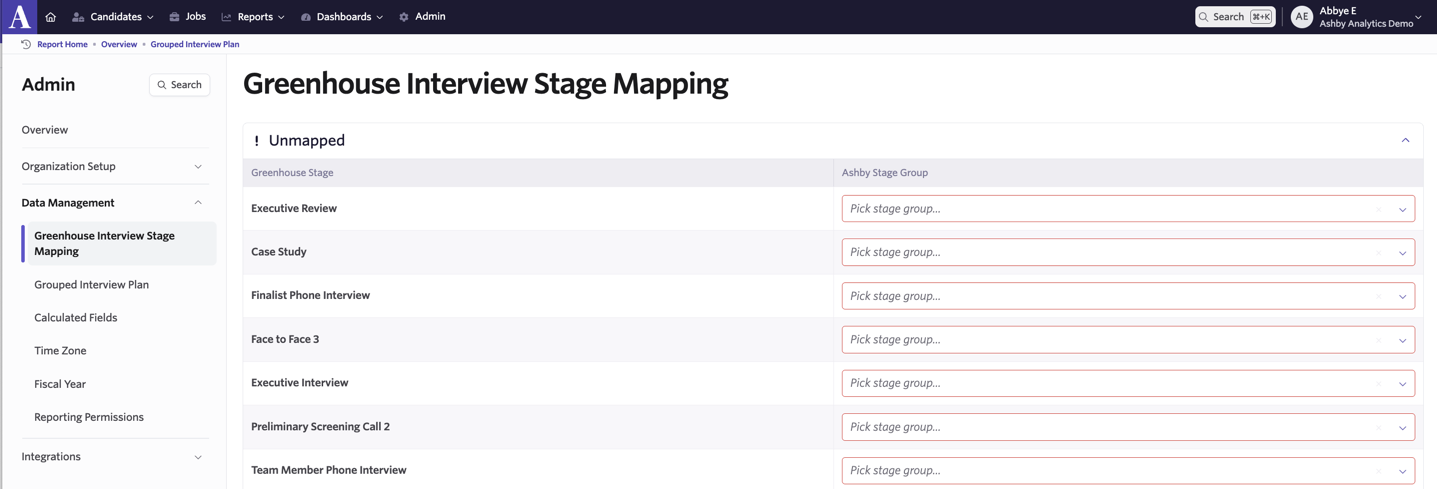Expand the Organization Setup section
Screen dimensions: 1437x489
(x=113, y=166)
